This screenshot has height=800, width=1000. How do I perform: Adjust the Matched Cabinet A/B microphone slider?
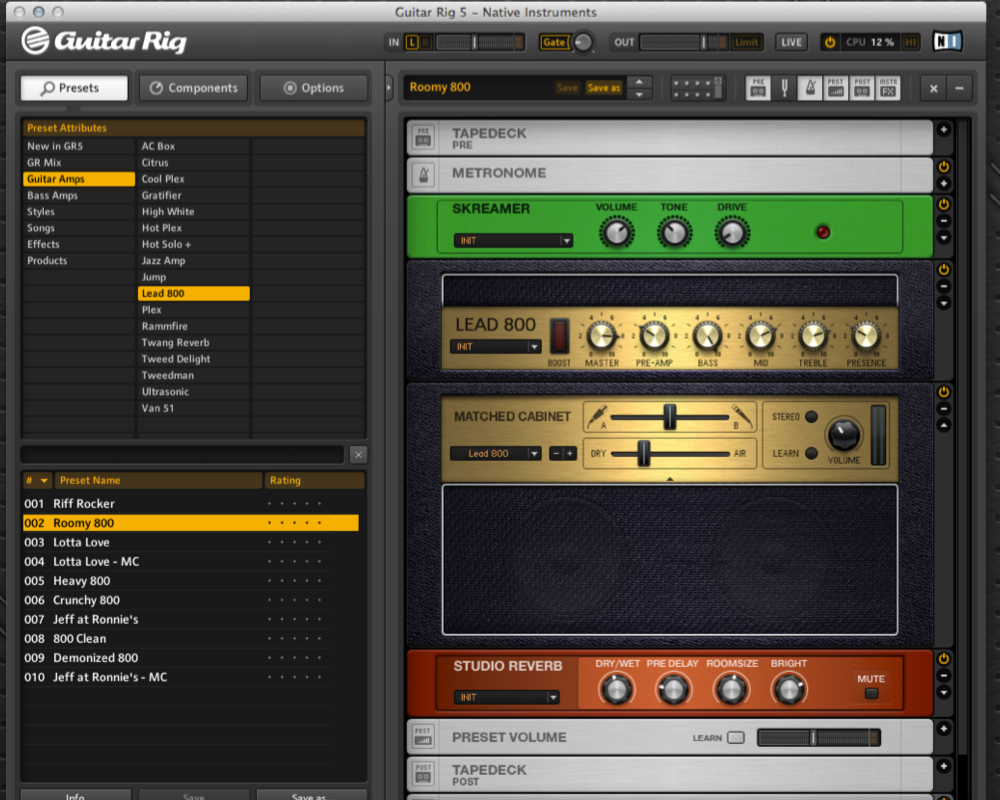point(670,417)
